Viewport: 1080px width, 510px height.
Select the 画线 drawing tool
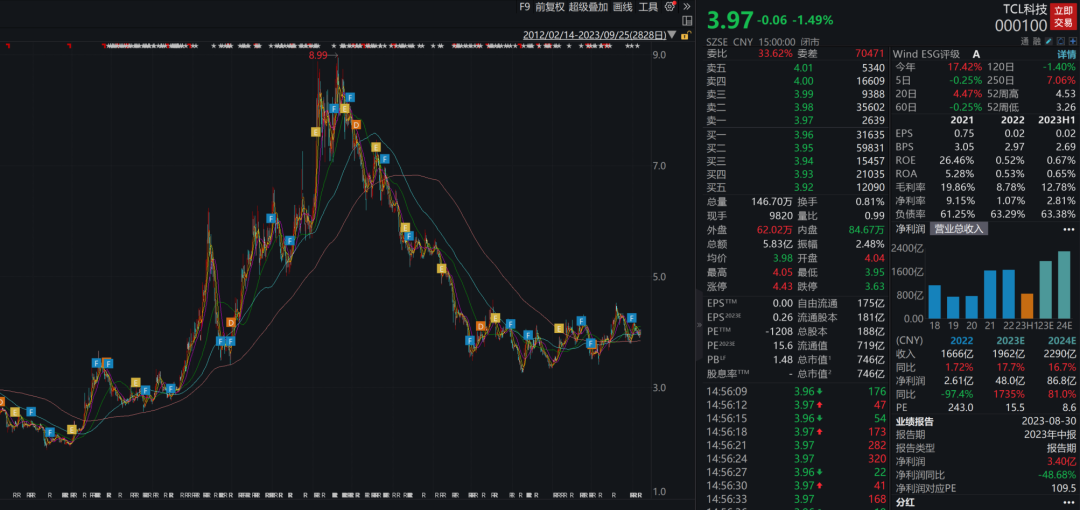point(622,7)
